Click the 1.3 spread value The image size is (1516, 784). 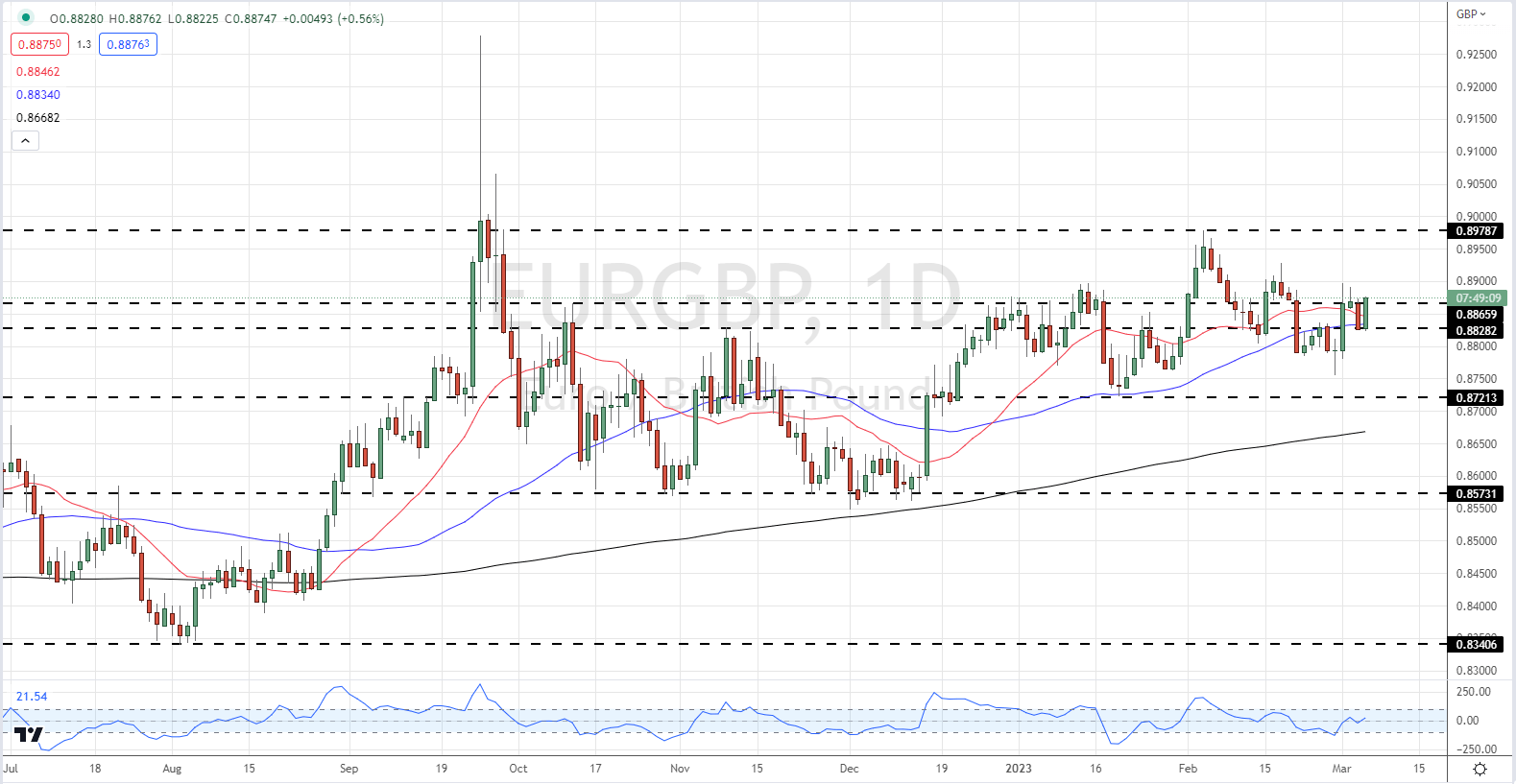84,44
